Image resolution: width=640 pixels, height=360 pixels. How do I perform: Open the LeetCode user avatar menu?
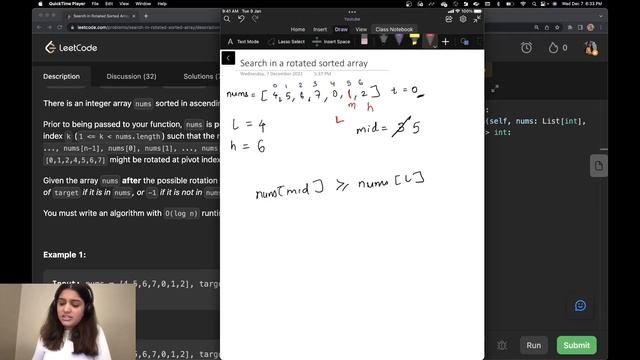click(x=591, y=48)
